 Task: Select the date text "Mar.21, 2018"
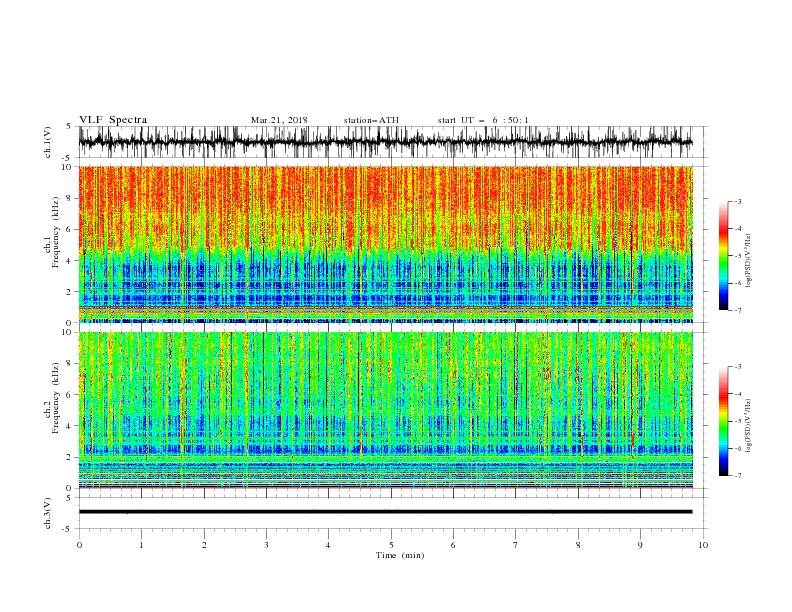279,120
